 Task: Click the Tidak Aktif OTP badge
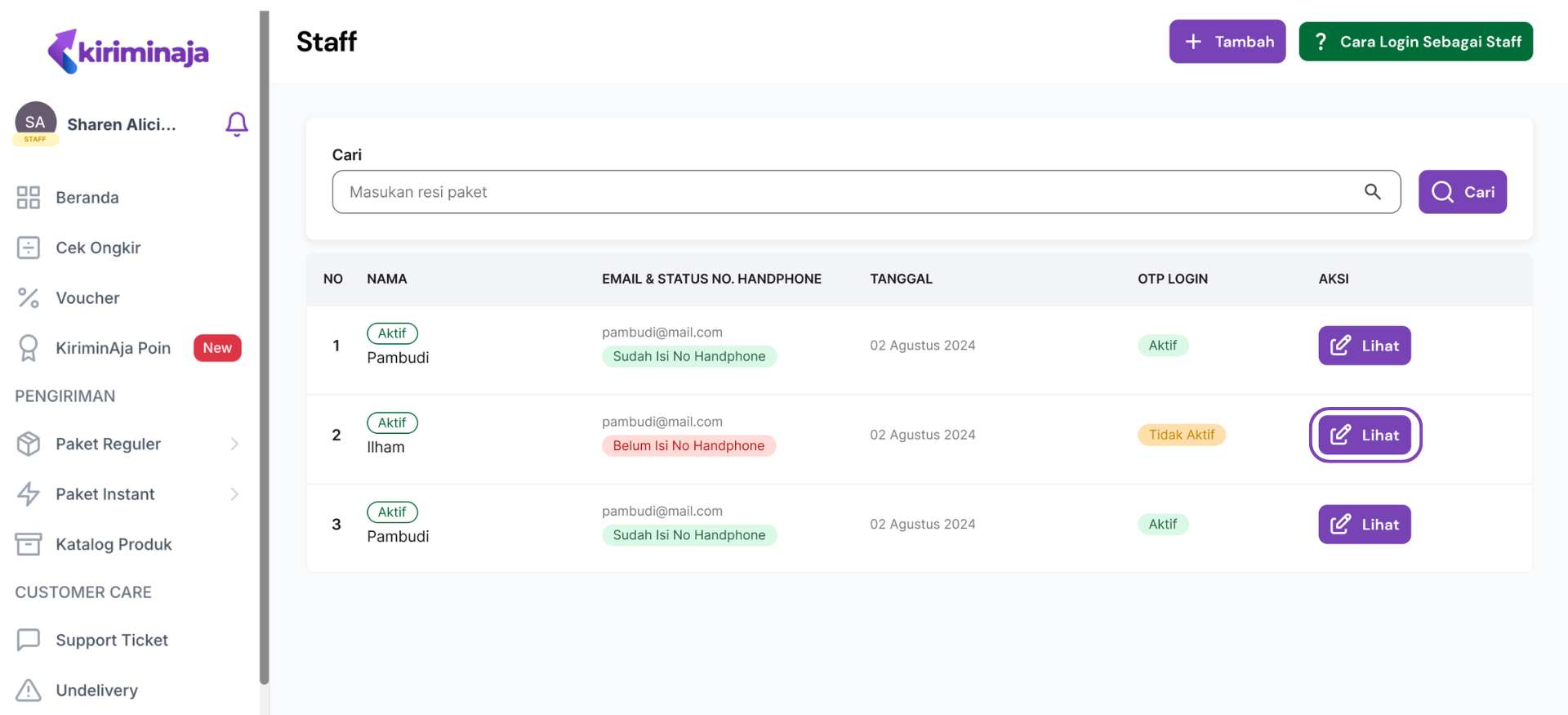(x=1182, y=435)
